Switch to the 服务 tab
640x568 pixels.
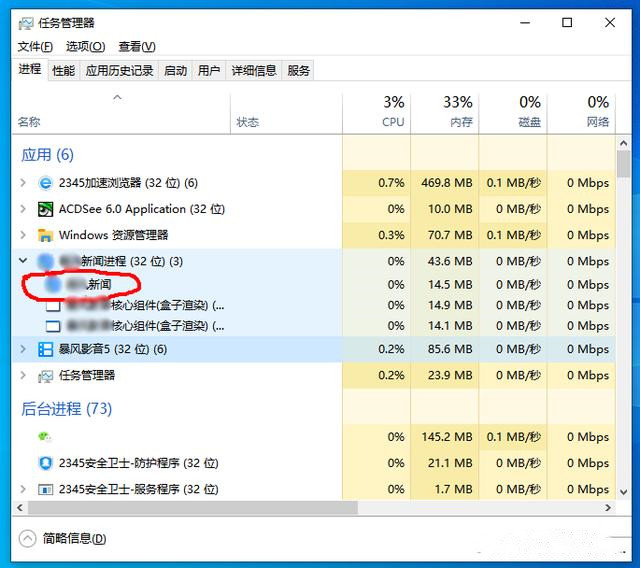click(x=298, y=71)
